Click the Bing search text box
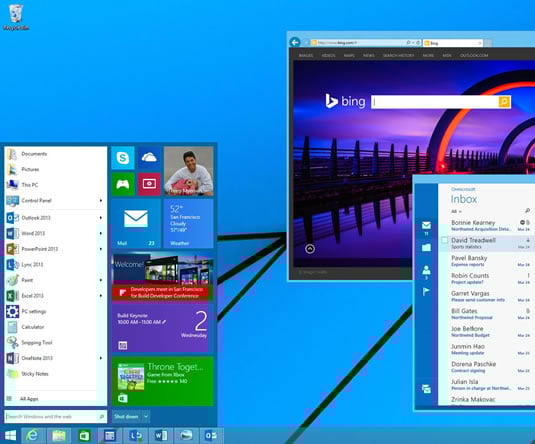 tap(435, 102)
